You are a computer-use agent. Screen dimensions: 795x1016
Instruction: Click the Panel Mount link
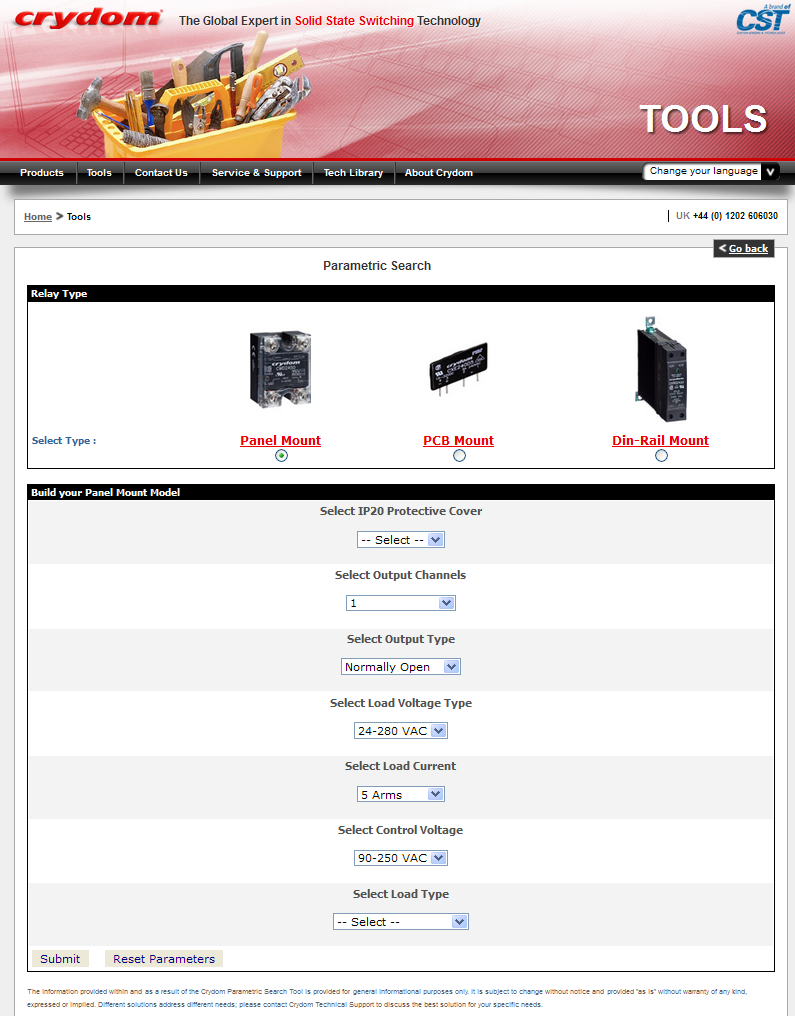(x=281, y=441)
